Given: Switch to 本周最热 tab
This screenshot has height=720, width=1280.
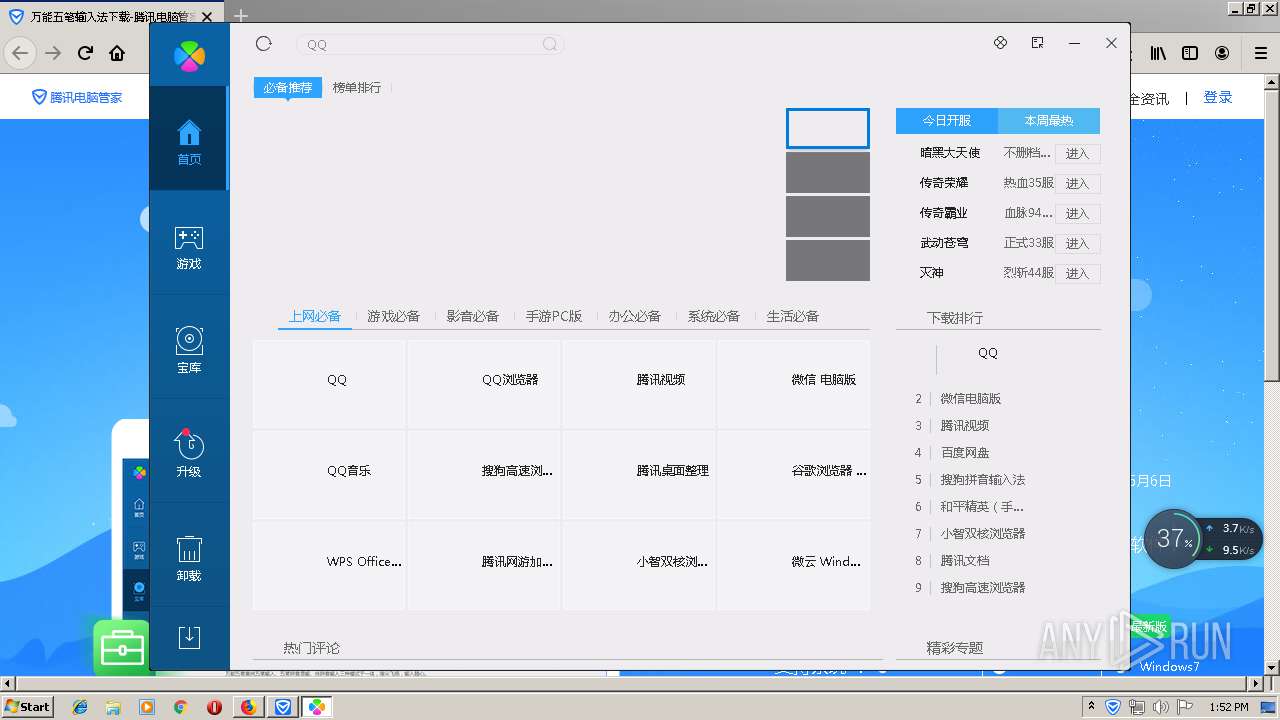Looking at the screenshot, I should [x=1049, y=120].
